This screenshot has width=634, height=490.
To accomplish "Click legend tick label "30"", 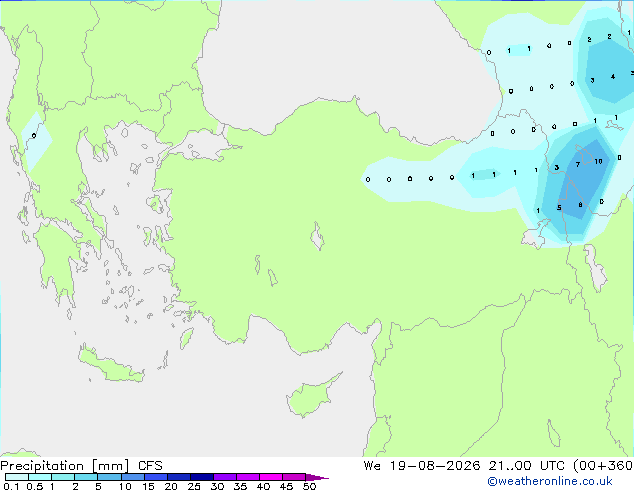I will pyautogui.click(x=217, y=486).
